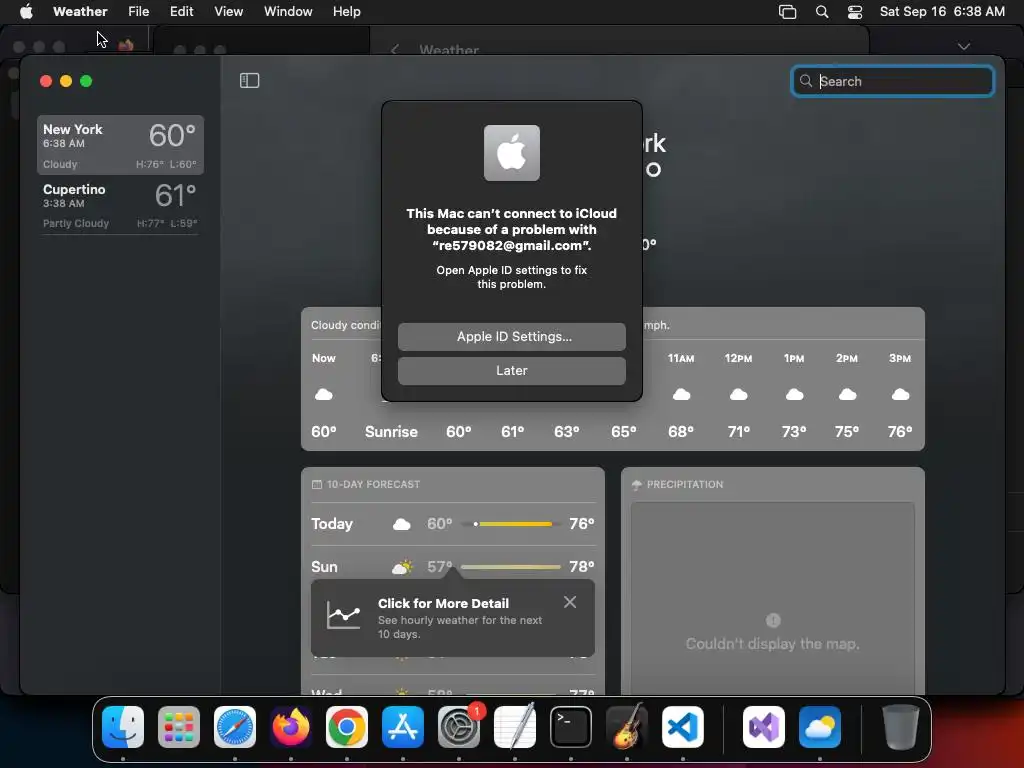This screenshot has height=768, width=1024.
Task: Click the Stage Manager menu bar icon
Action: point(788,12)
